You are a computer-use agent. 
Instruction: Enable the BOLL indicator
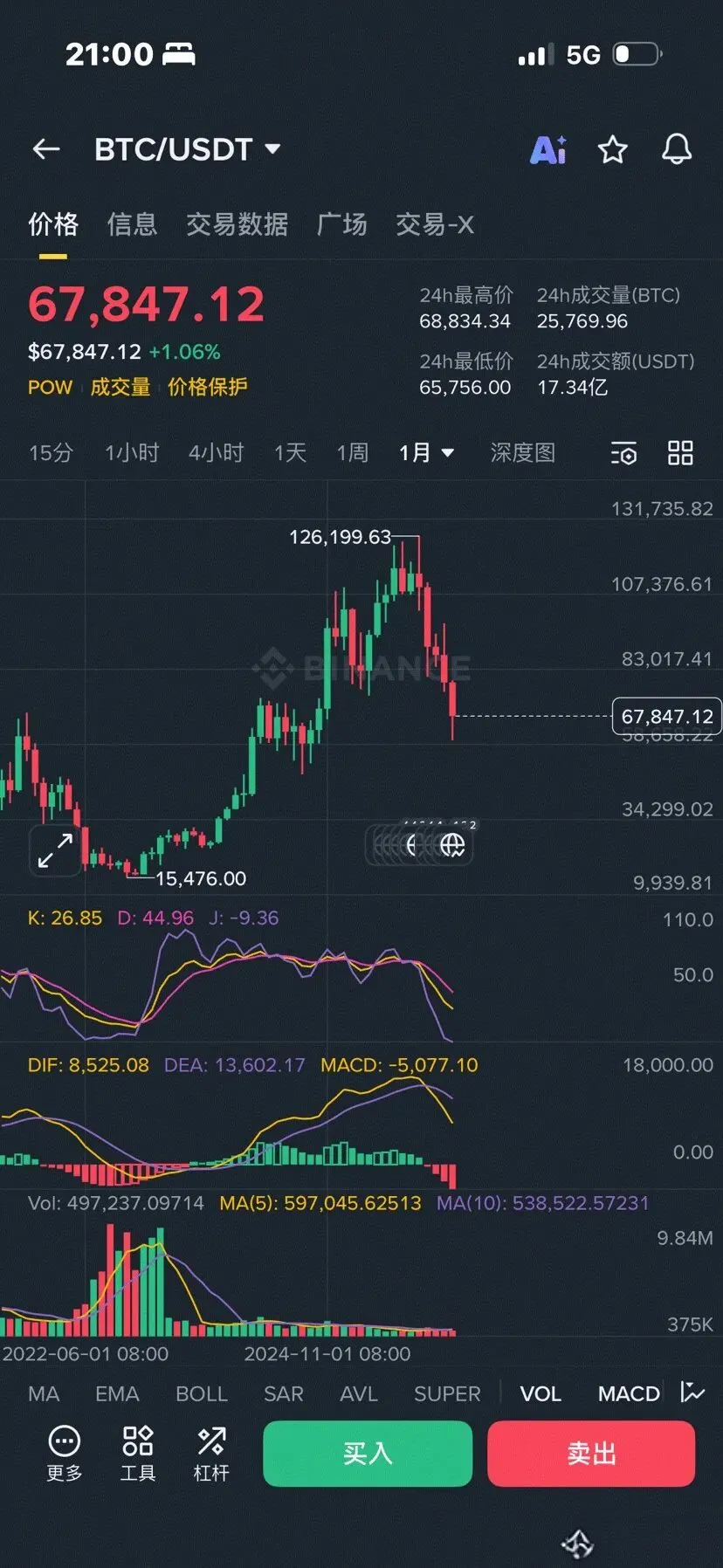tap(202, 1393)
